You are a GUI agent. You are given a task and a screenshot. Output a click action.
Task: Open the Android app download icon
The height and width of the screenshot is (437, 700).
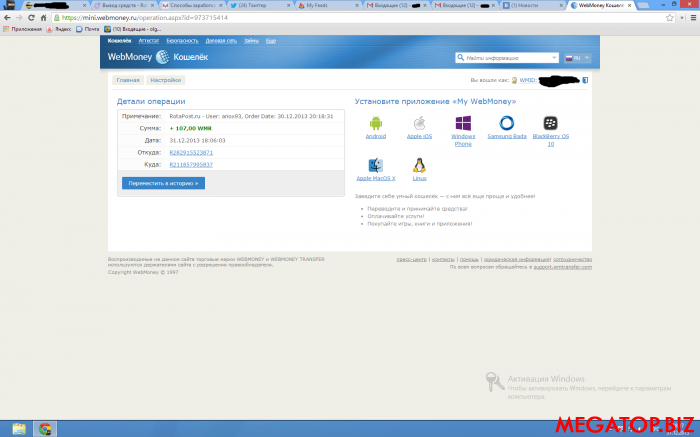tap(375, 123)
